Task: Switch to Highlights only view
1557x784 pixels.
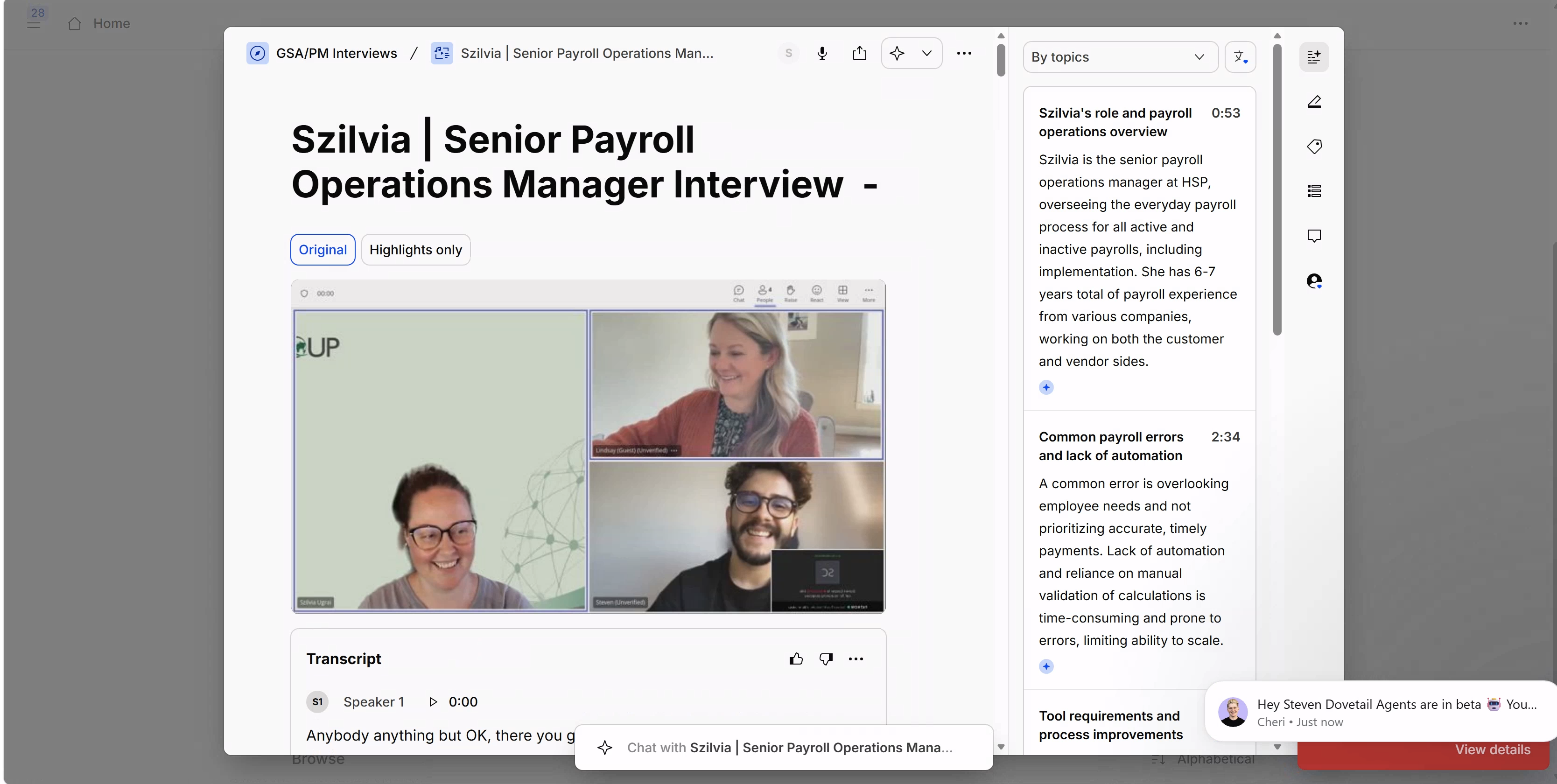Action: tap(416, 250)
